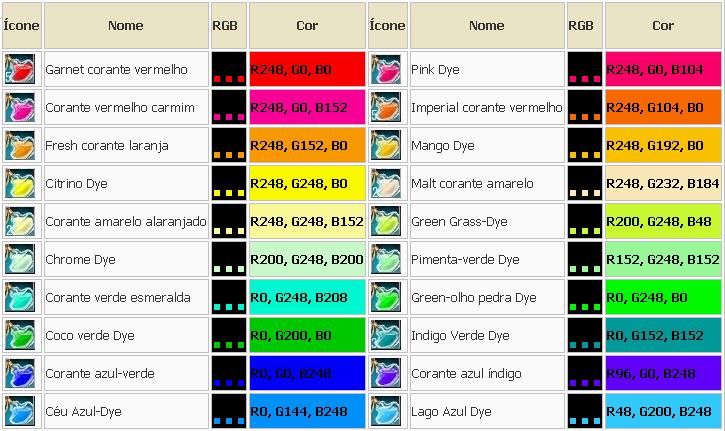Screen dimensions: 725x431
Task: Click the text "Fresh corante laranja"
Action: pos(107,145)
